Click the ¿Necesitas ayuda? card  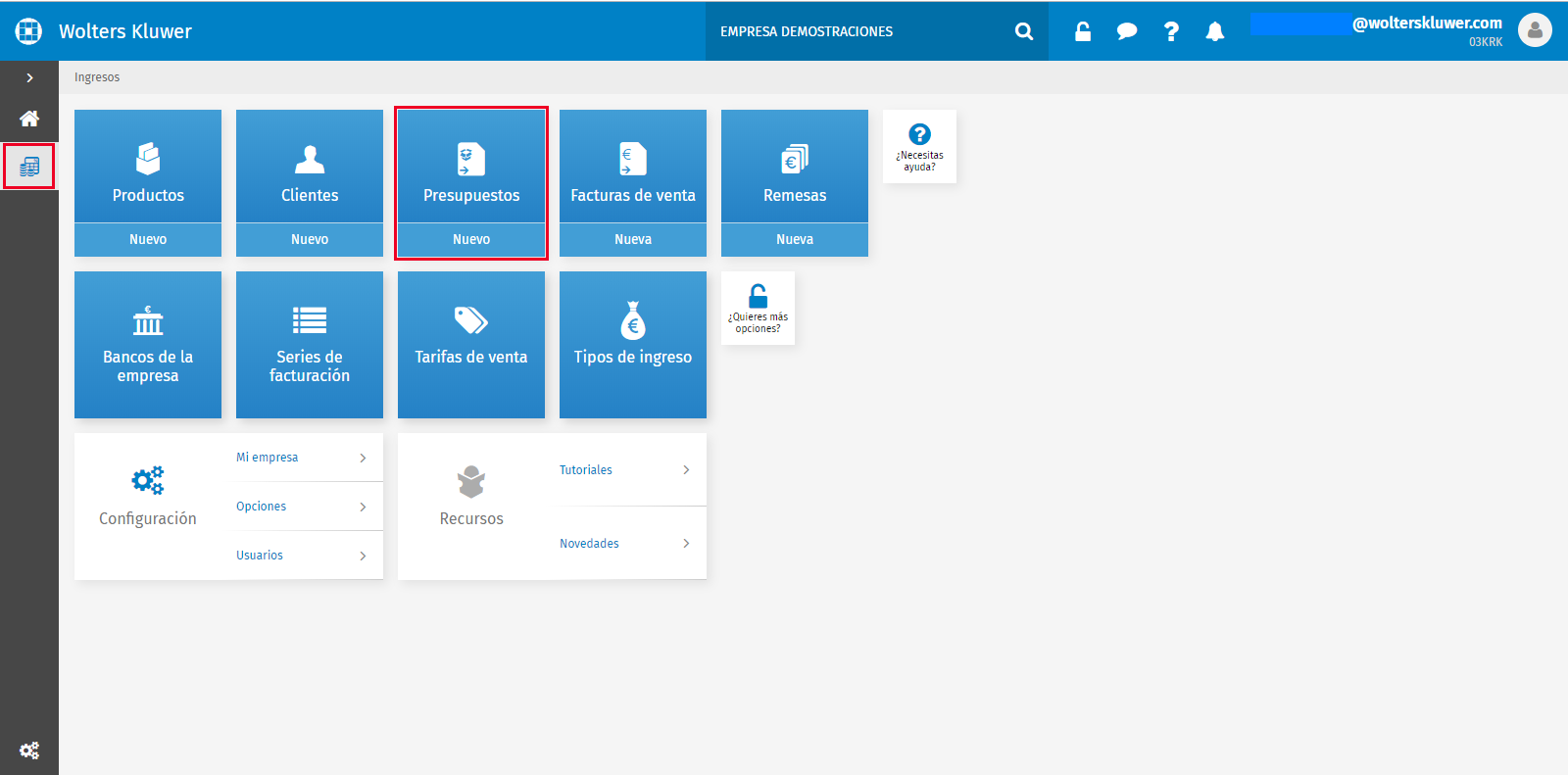(919, 146)
